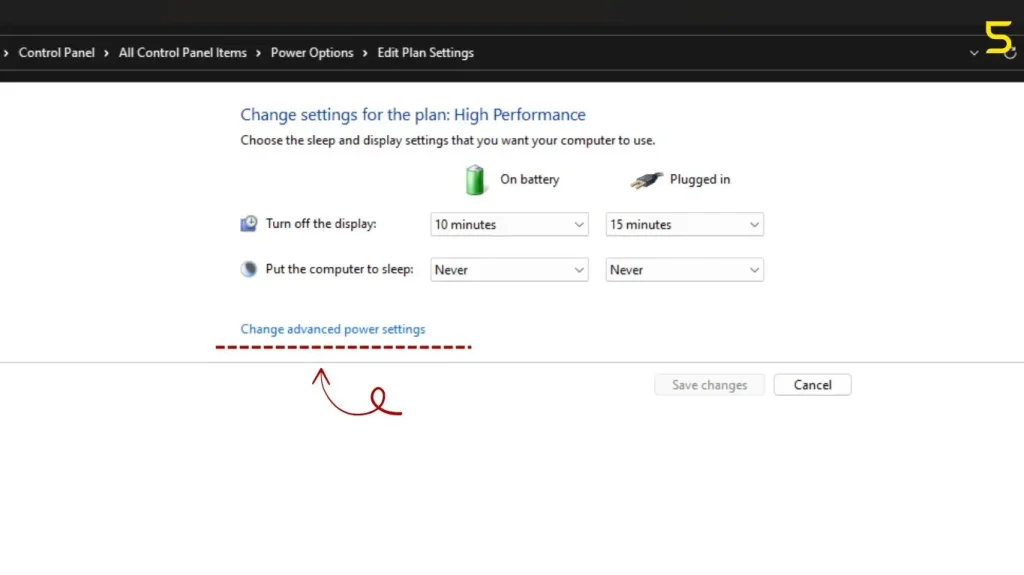The width and height of the screenshot is (1024, 575).
Task: Go to Control Panel in the breadcrumb
Action: [x=56, y=53]
